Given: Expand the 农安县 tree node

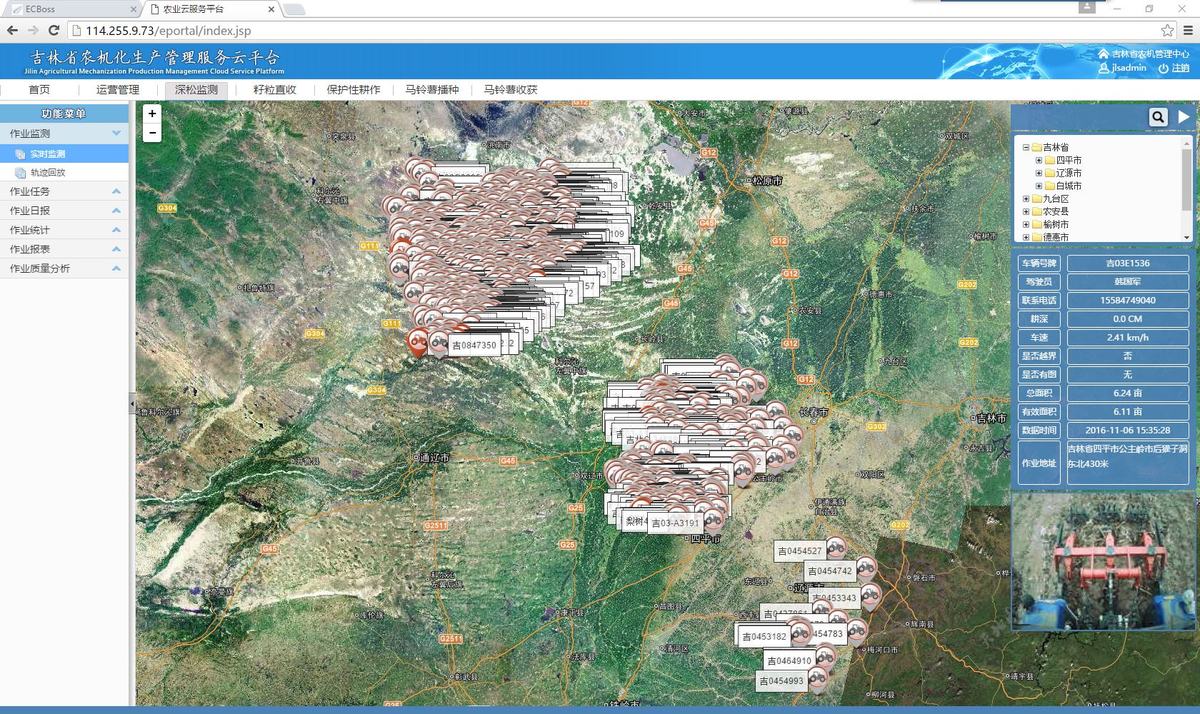Looking at the screenshot, I should (1026, 212).
